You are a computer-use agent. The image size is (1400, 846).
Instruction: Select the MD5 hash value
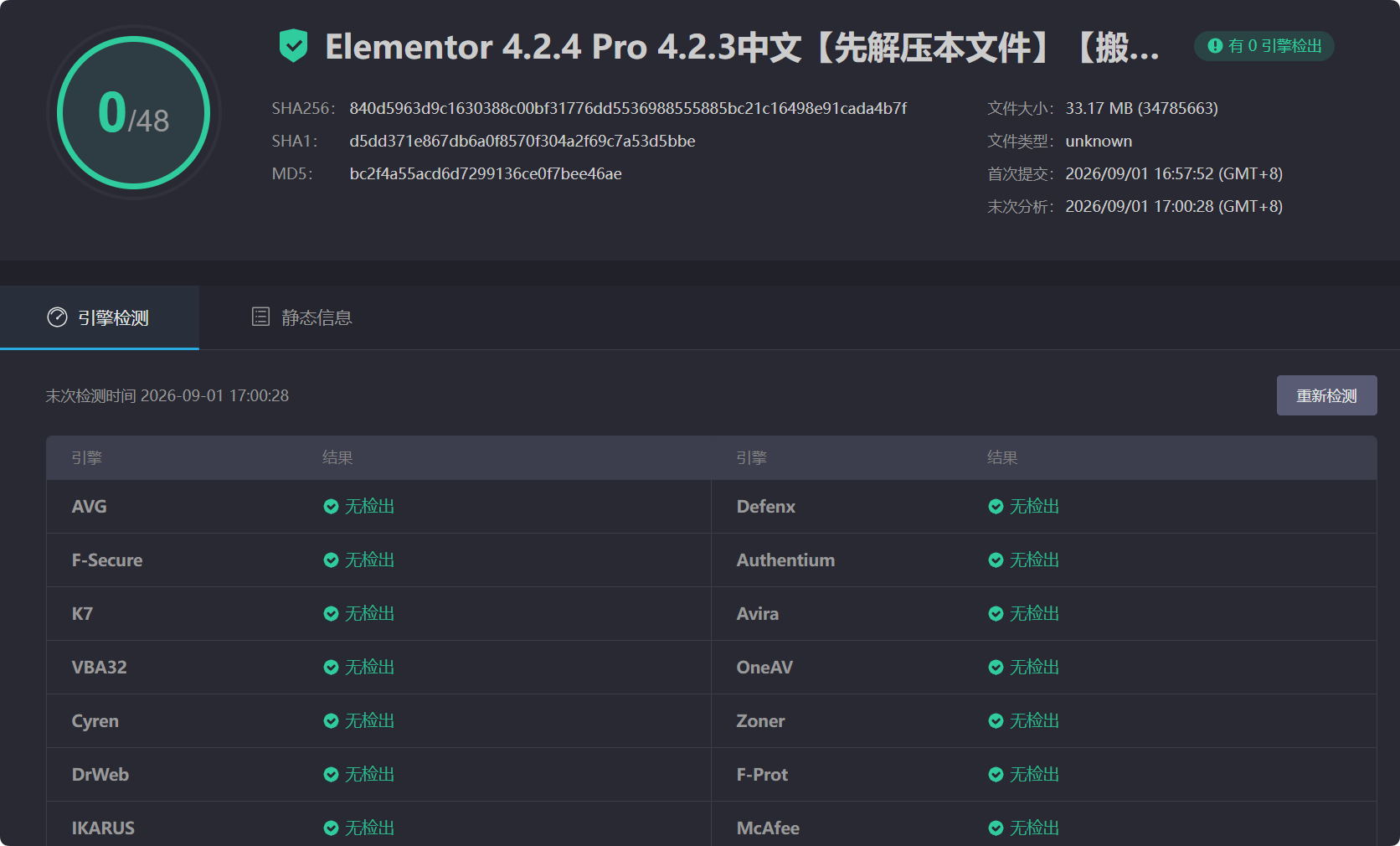click(486, 173)
